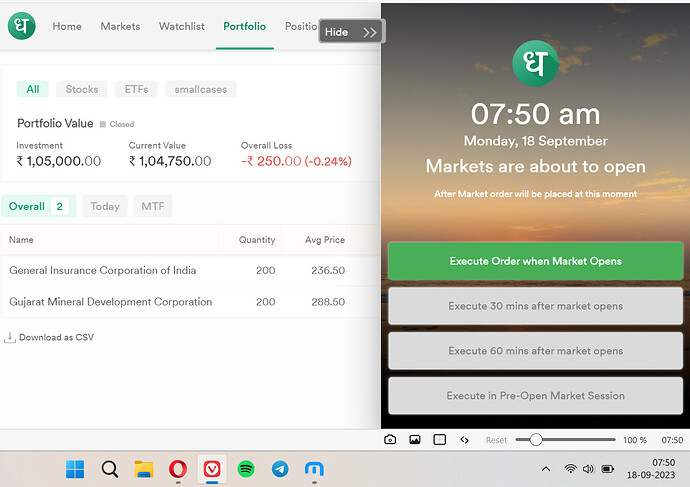Reset the page zoom level
690x487 pixels.
click(496, 440)
